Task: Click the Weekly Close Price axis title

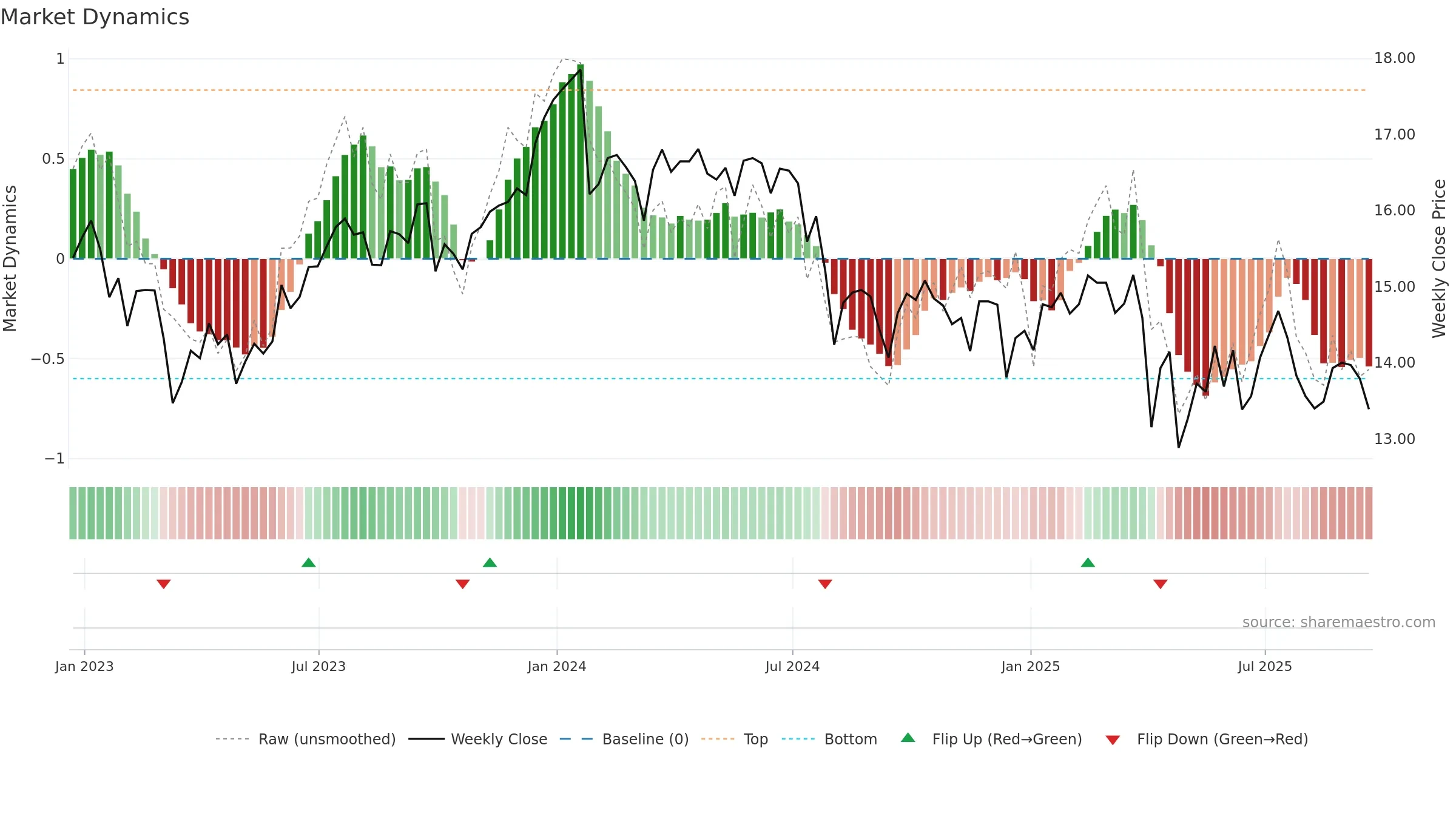Action: (x=1439, y=258)
